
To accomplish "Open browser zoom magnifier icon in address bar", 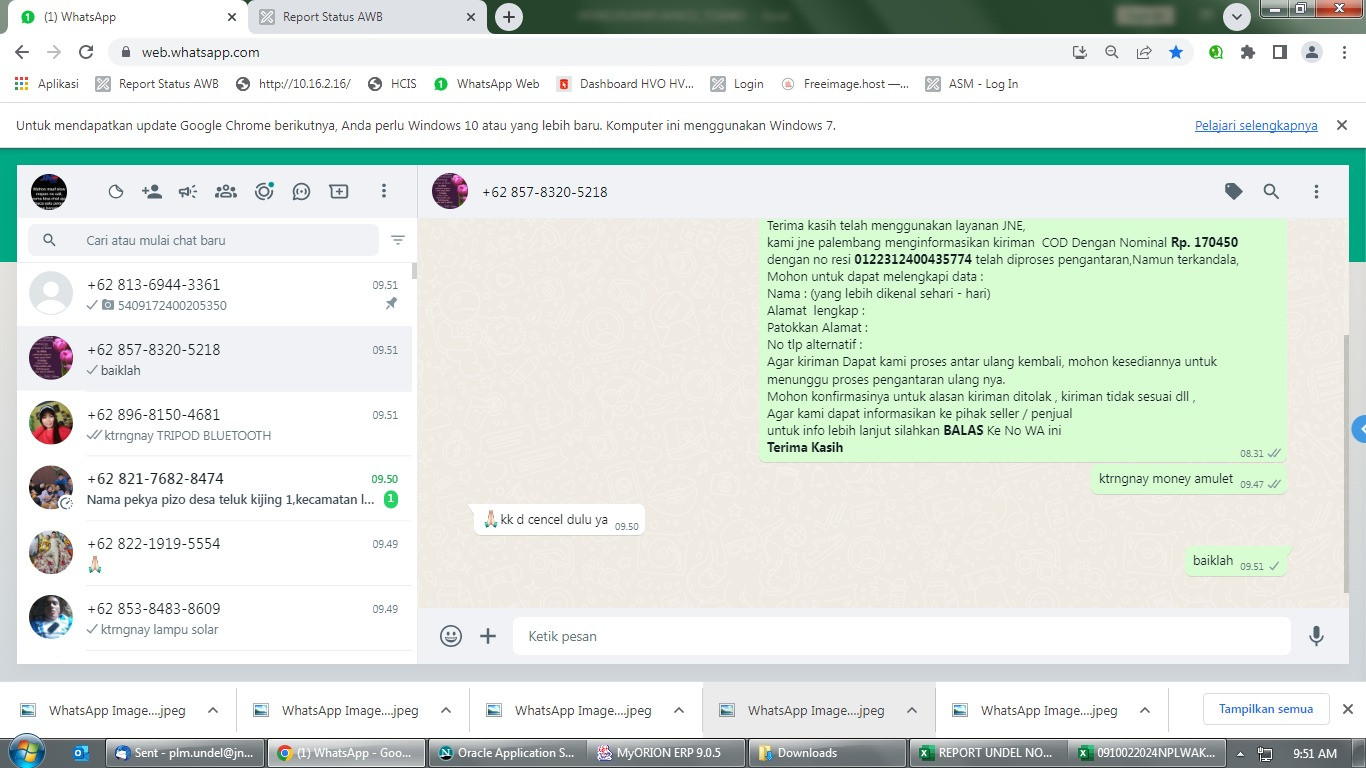I will (1111, 52).
